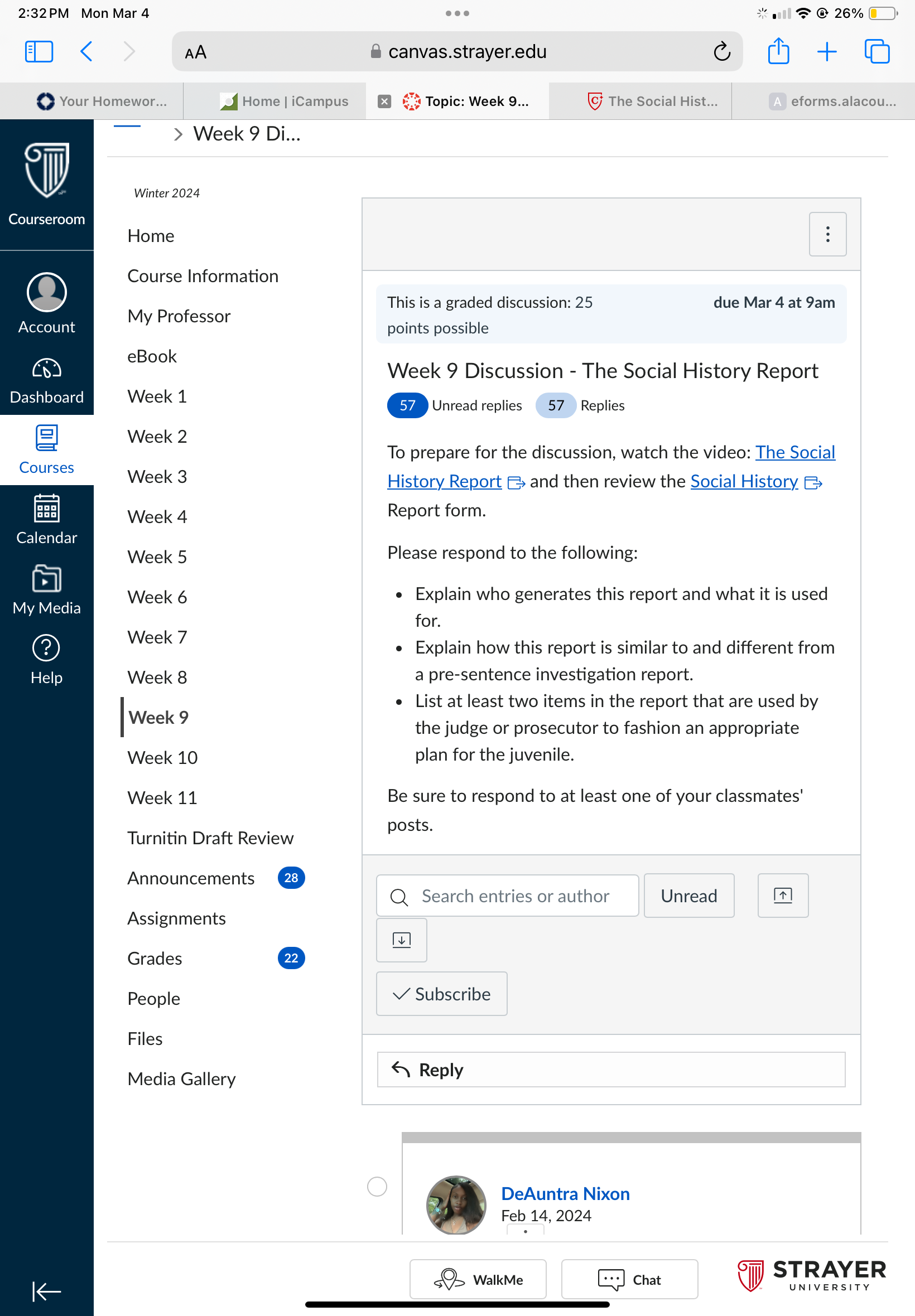The width and height of the screenshot is (915, 1316).
Task: Open the discussion three-dot options menu
Action: [x=827, y=234]
